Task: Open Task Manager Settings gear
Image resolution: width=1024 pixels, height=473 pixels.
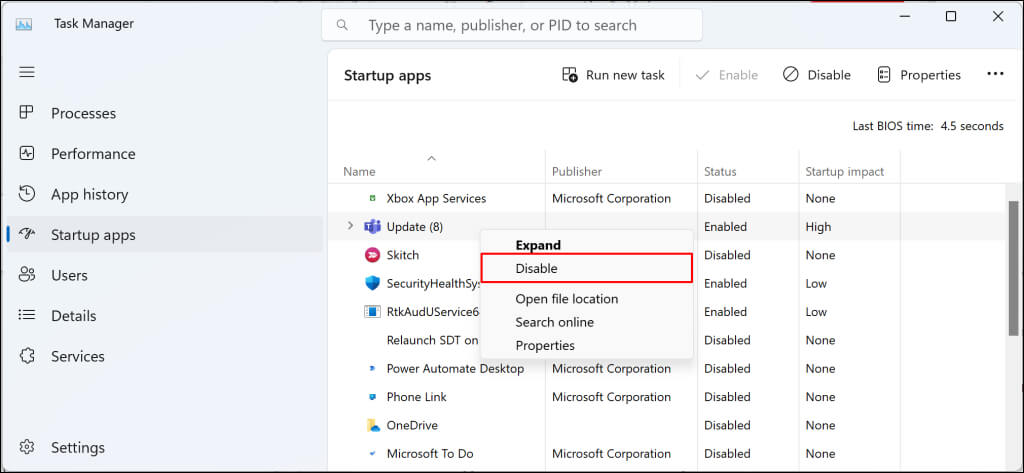Action: click(27, 447)
